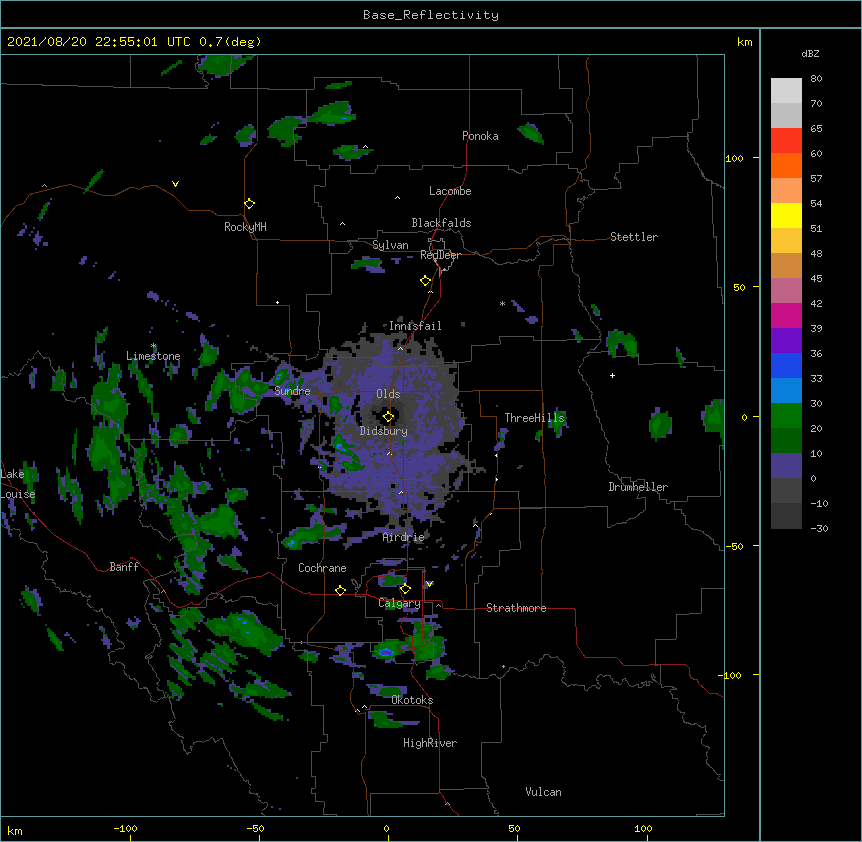Click the 45 value on the dBZ legend
Image resolution: width=862 pixels, height=842 pixels.
click(x=816, y=279)
